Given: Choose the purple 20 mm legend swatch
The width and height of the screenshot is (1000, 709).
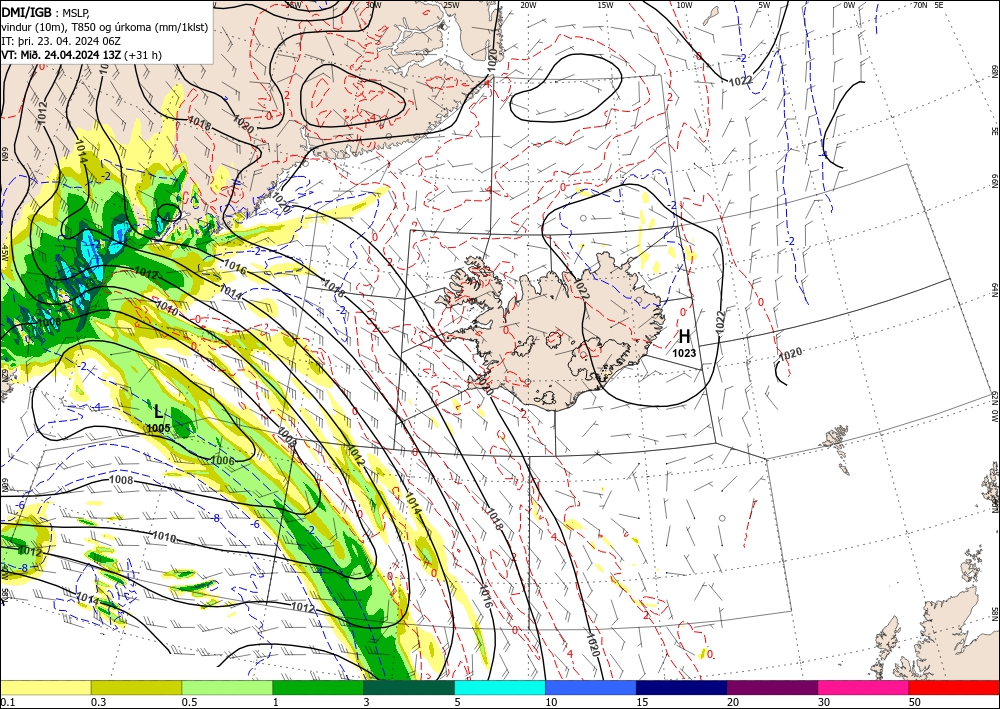Looking at the screenshot, I should coord(772,687).
